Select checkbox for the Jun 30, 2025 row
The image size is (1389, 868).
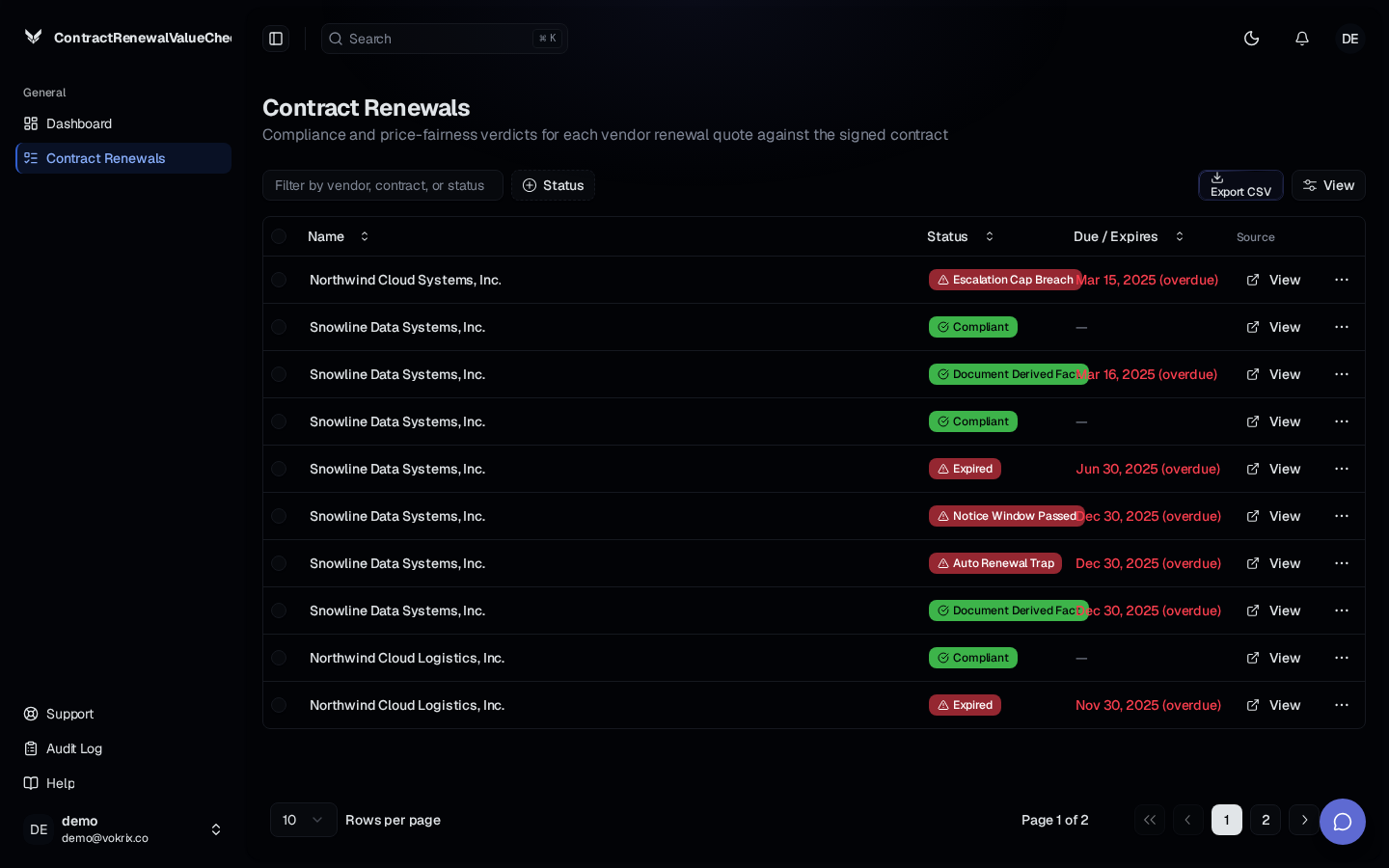coord(279,469)
